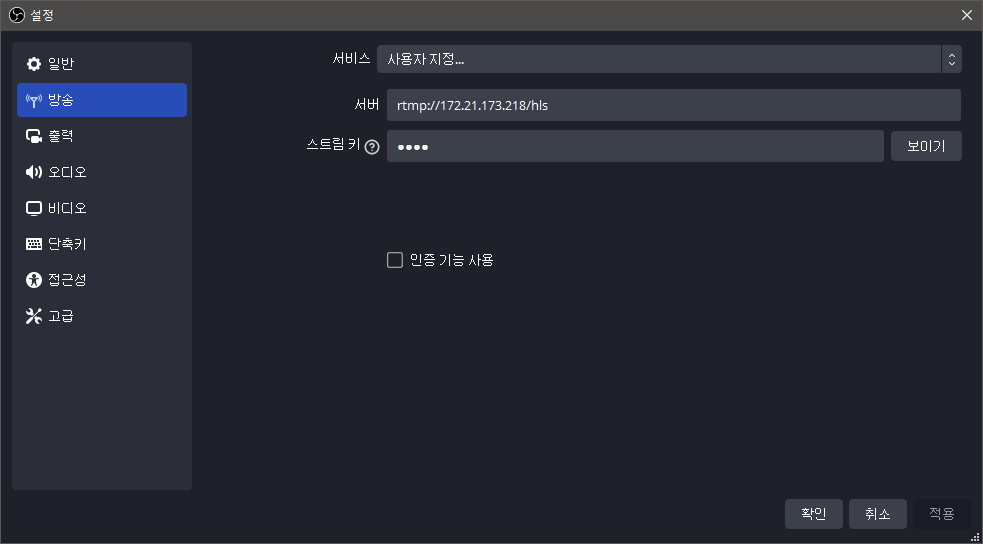983x544 pixels.
Task: Click the General (일반) gear icon
Action: pos(34,64)
